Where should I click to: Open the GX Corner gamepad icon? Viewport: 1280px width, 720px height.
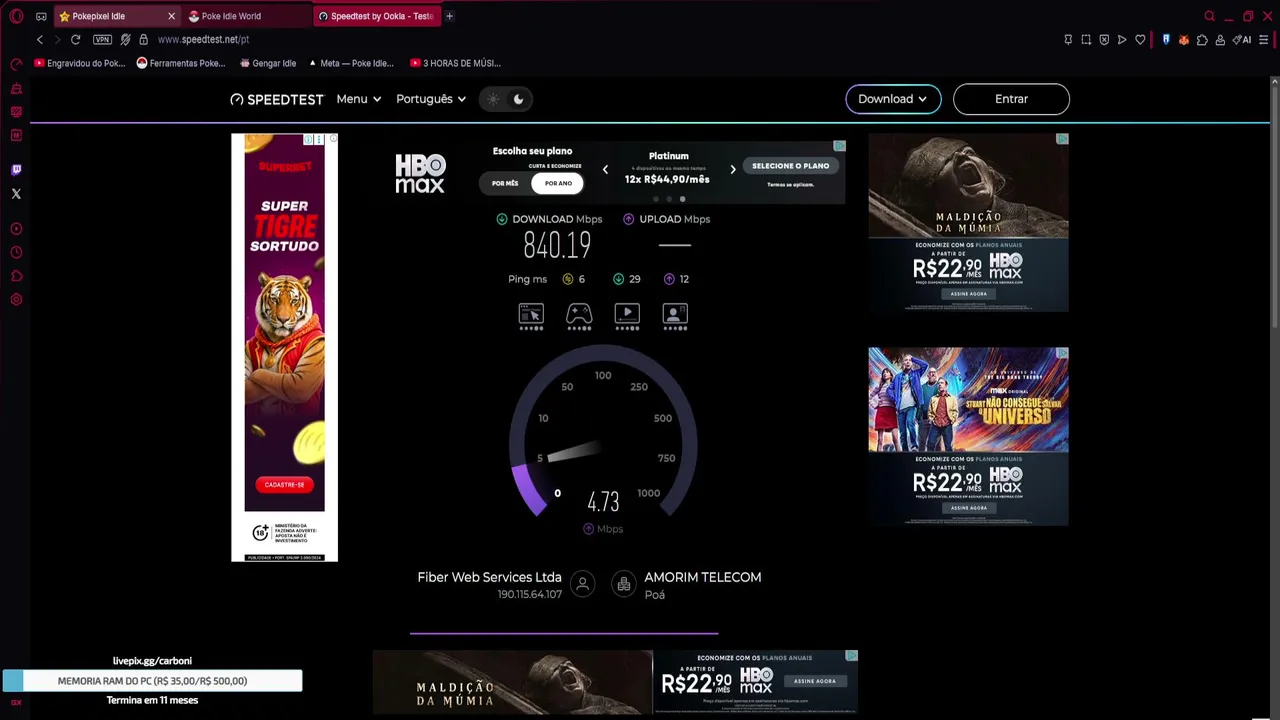pyautogui.click(x=41, y=16)
